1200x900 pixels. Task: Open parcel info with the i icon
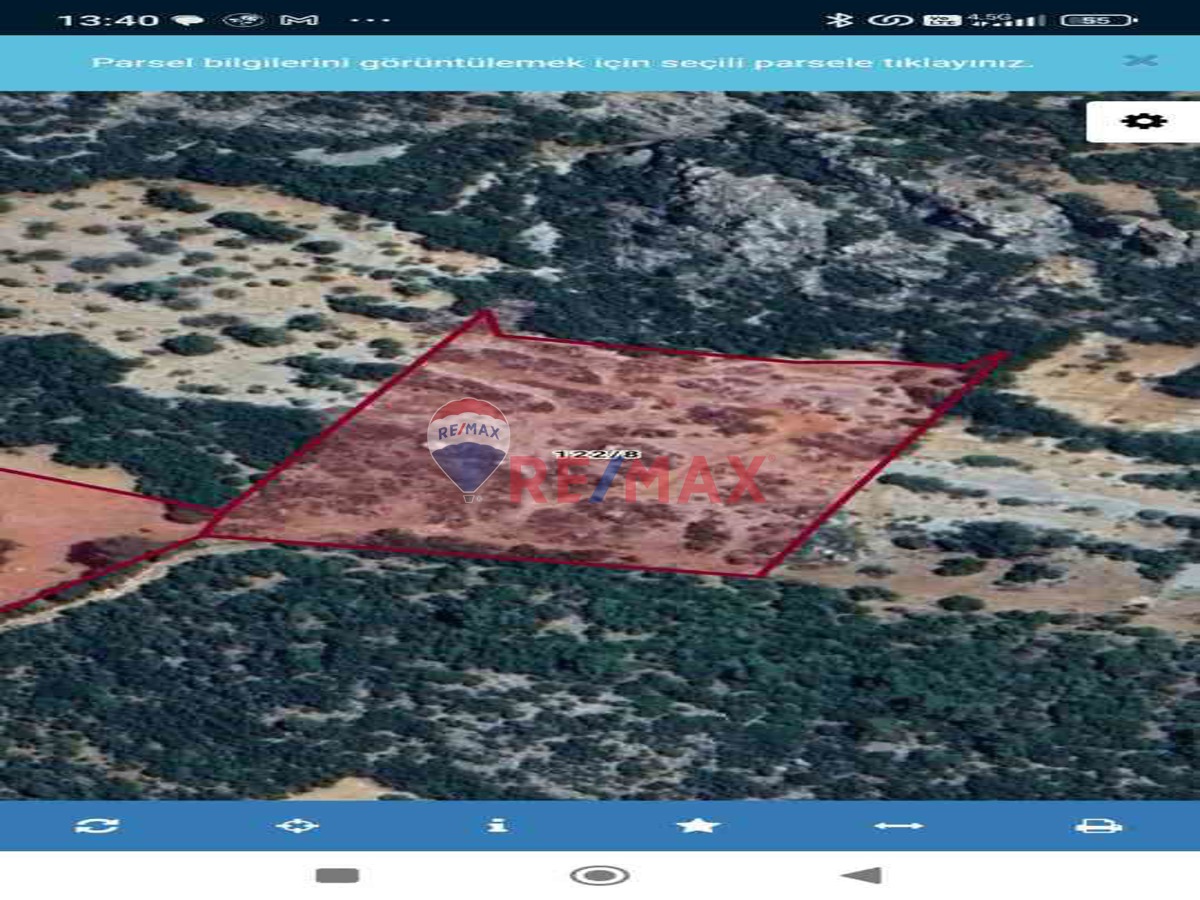[497, 825]
